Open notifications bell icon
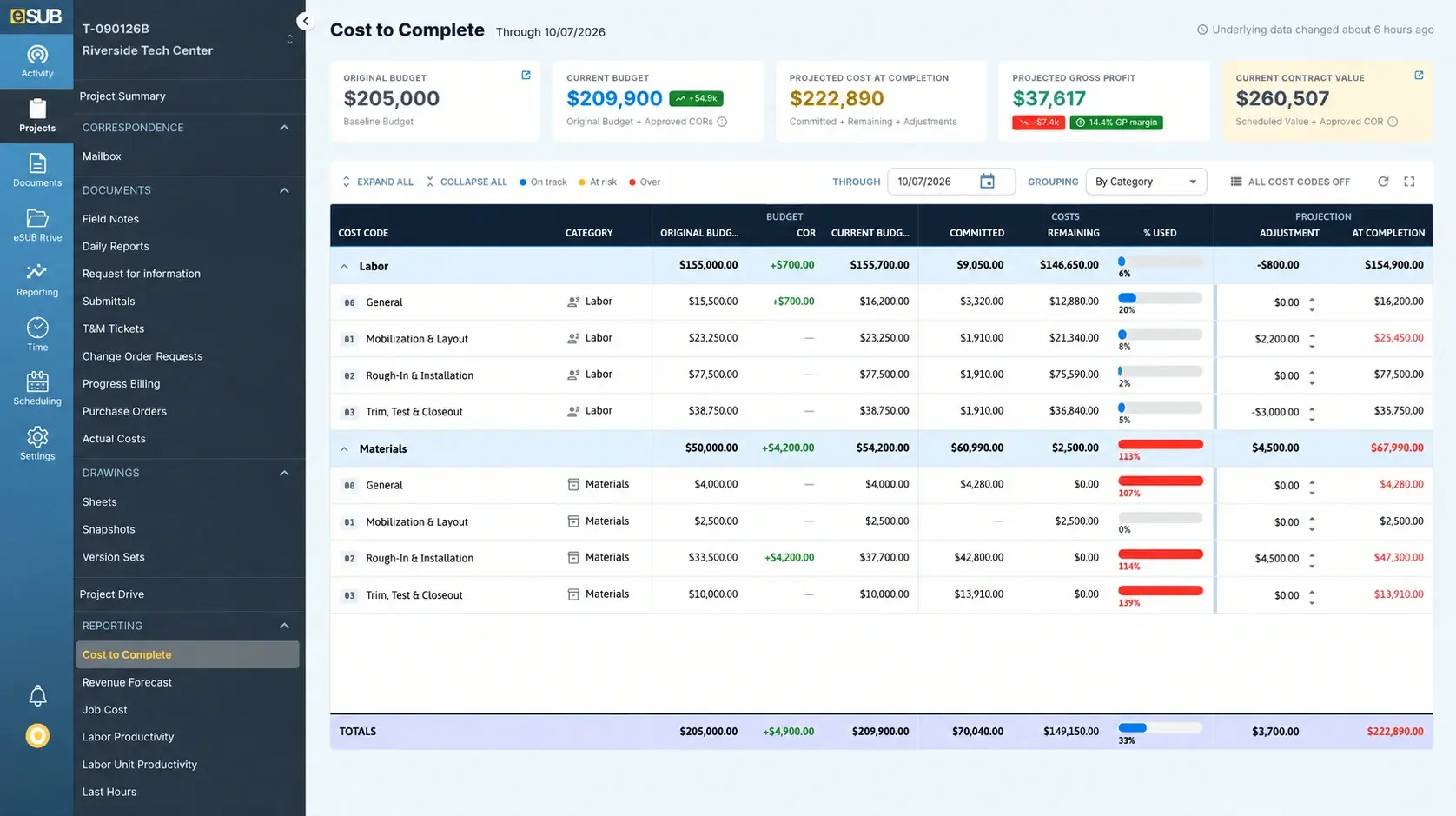This screenshot has width=1456, height=816. pos(37,695)
